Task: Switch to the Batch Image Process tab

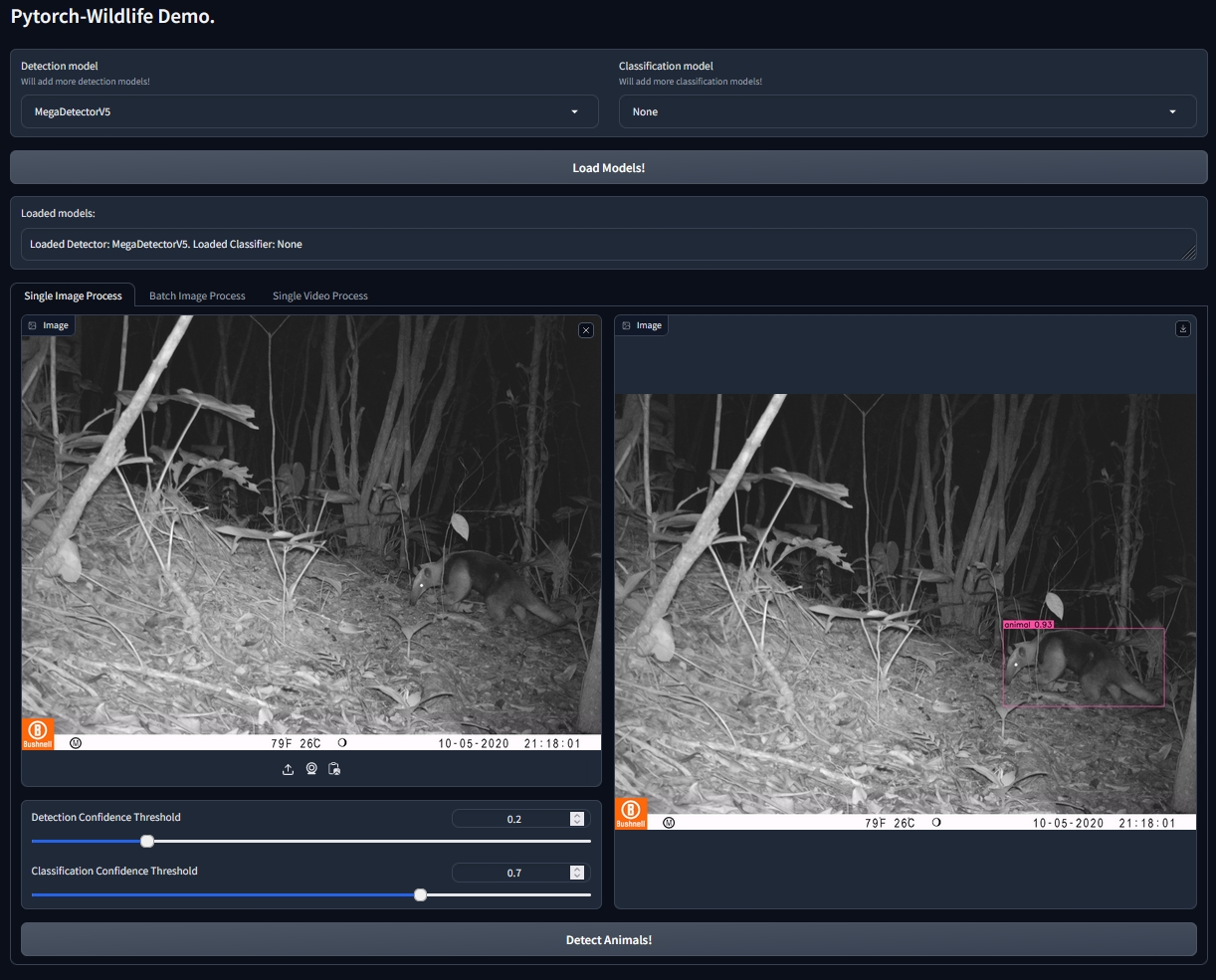Action: [197, 295]
